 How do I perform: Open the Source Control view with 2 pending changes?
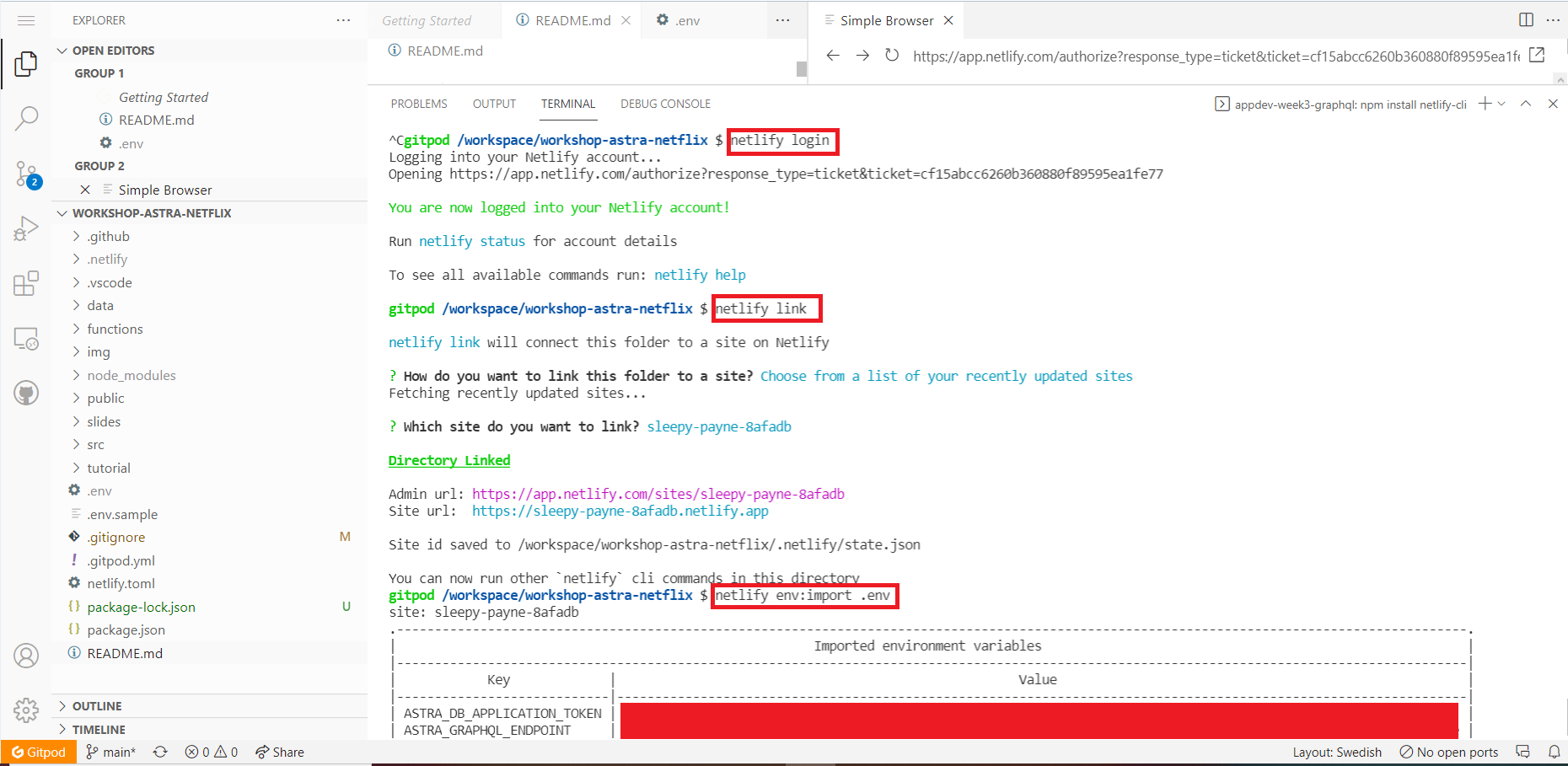(26, 174)
